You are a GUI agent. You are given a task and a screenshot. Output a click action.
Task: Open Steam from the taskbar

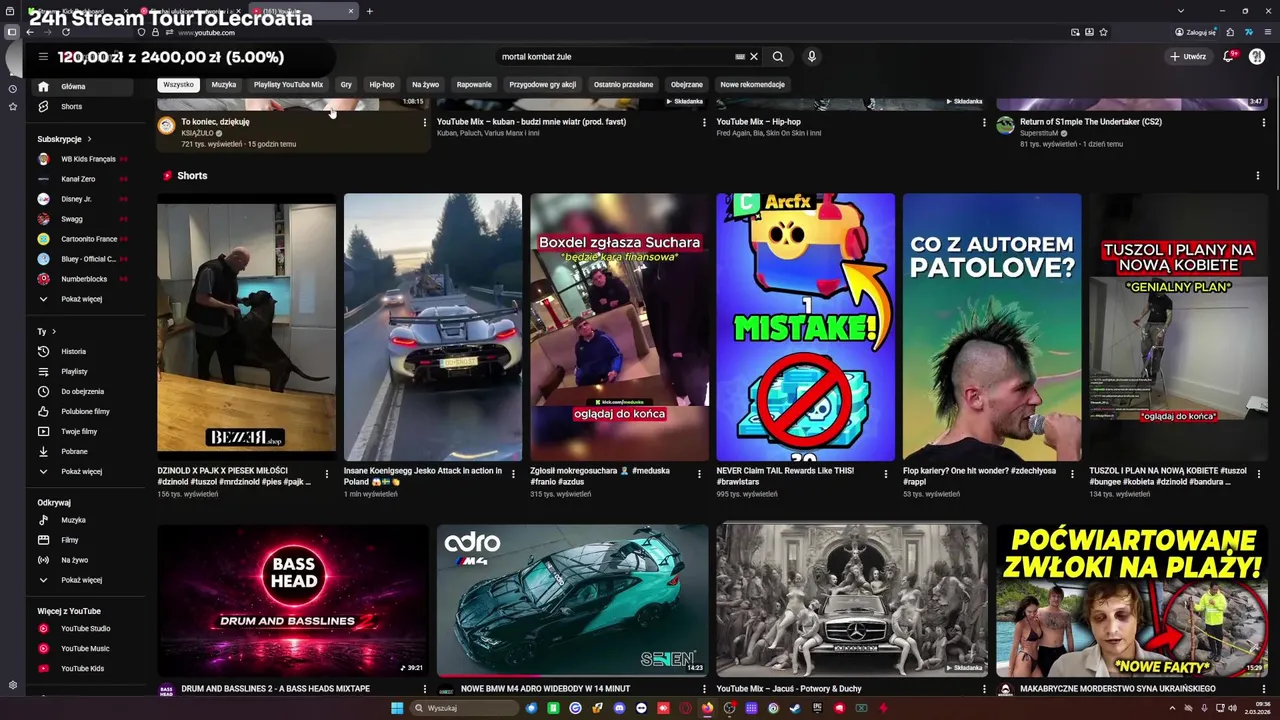pos(795,708)
